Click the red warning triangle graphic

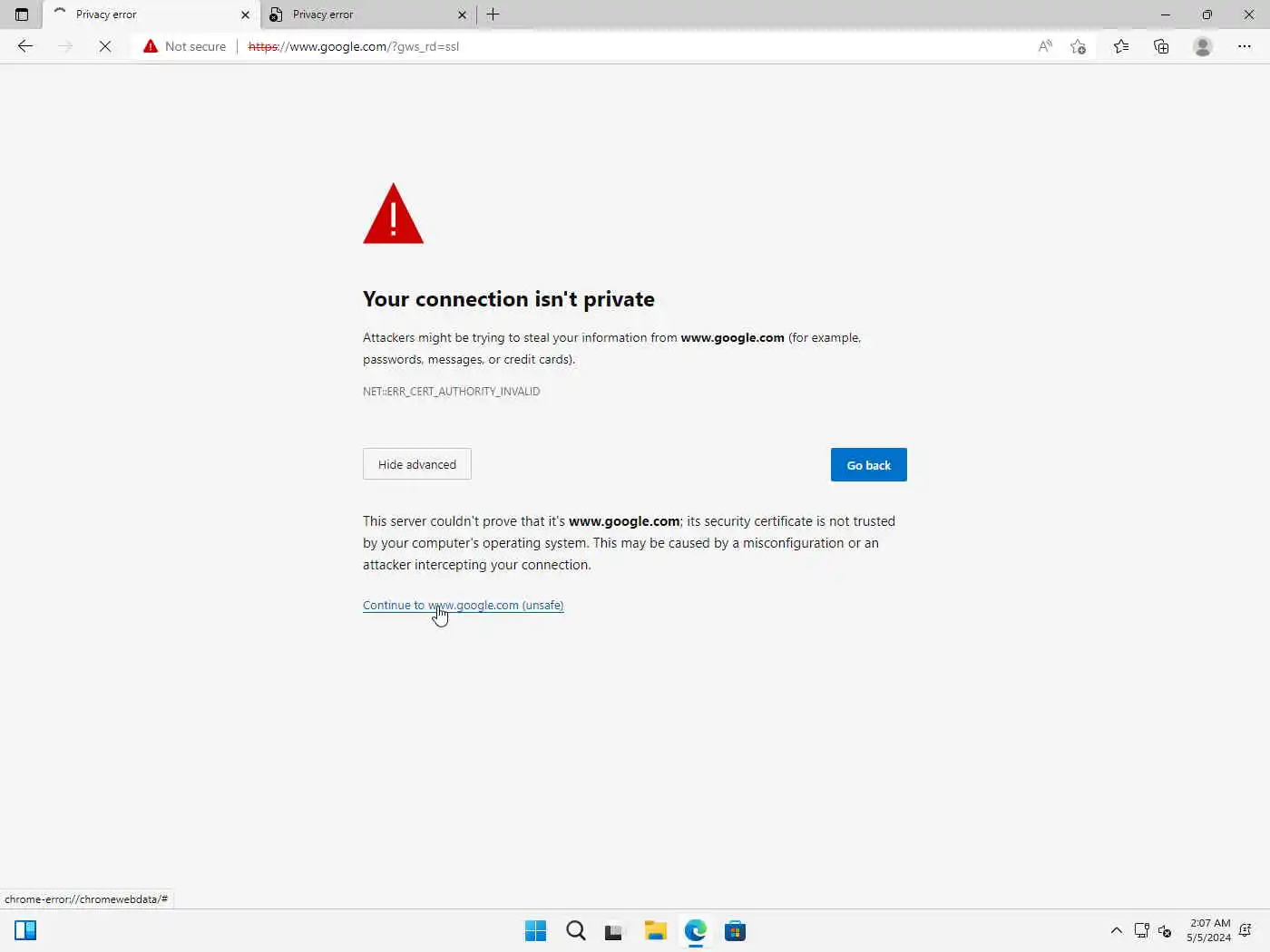[393, 214]
